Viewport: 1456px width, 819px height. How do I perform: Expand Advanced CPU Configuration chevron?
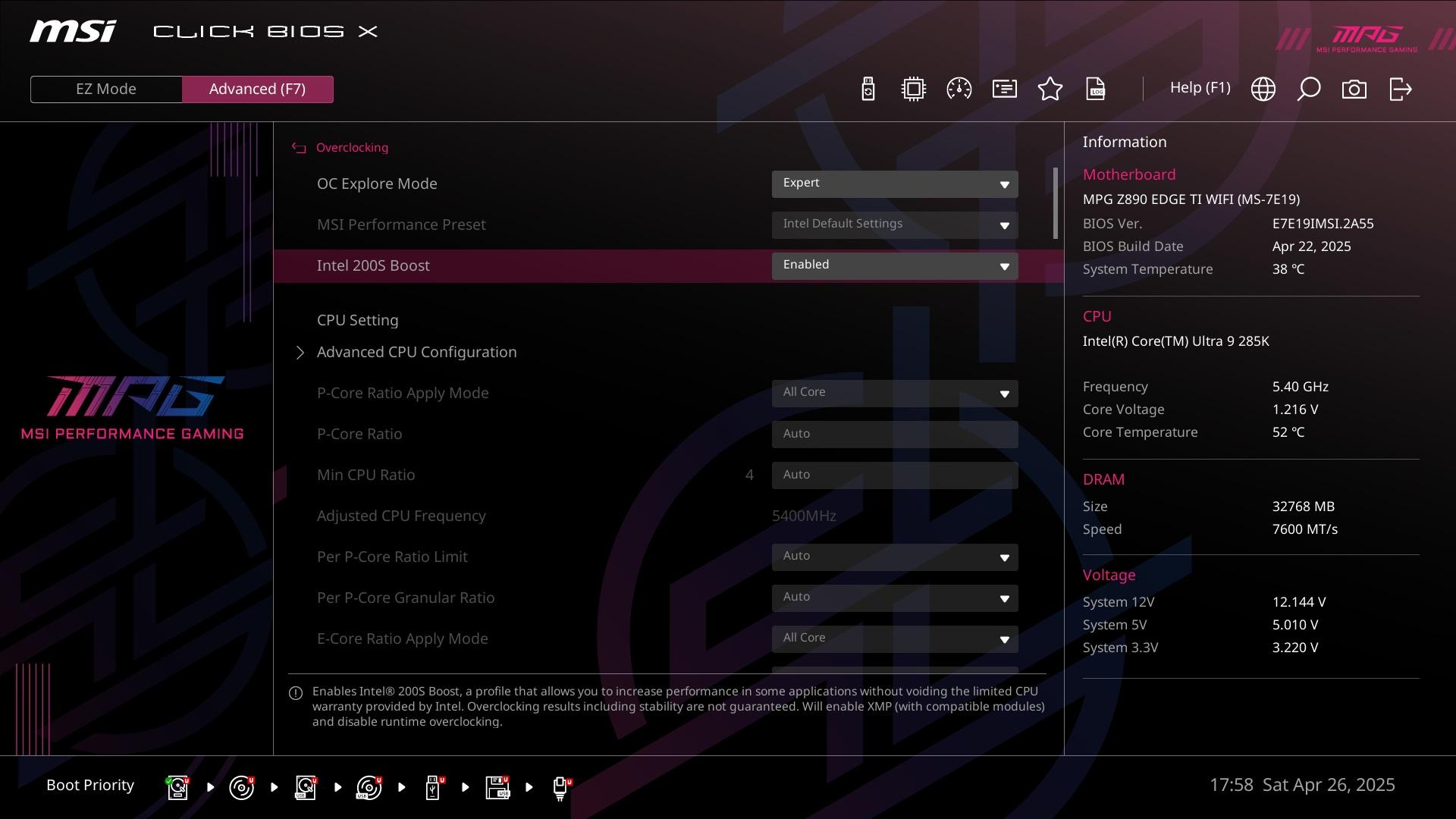click(300, 353)
